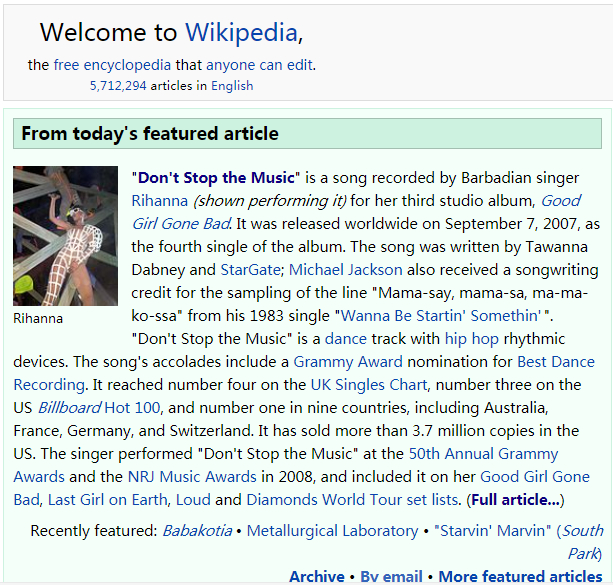Viewport: 613px width, 585px height.
Task: Click 'Wanna Be Startin' Somethin'' link
Action: (x=441, y=316)
